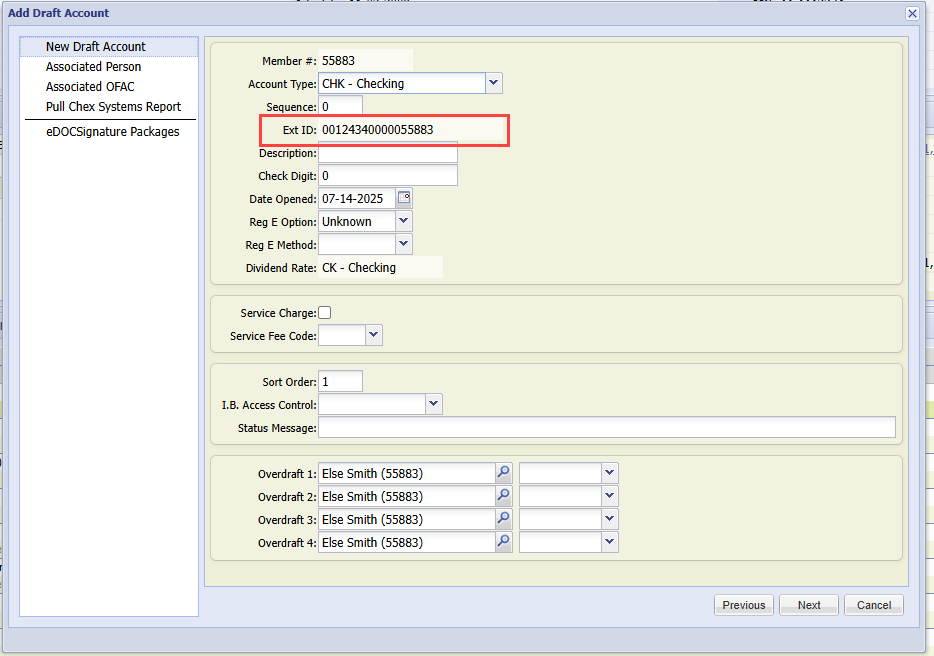Open the Pull Chex Systems Report section

pos(112,106)
